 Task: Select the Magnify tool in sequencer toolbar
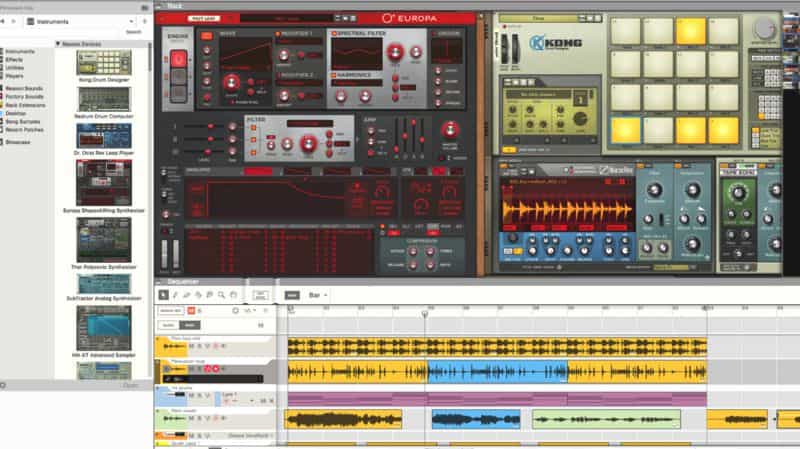(221, 295)
